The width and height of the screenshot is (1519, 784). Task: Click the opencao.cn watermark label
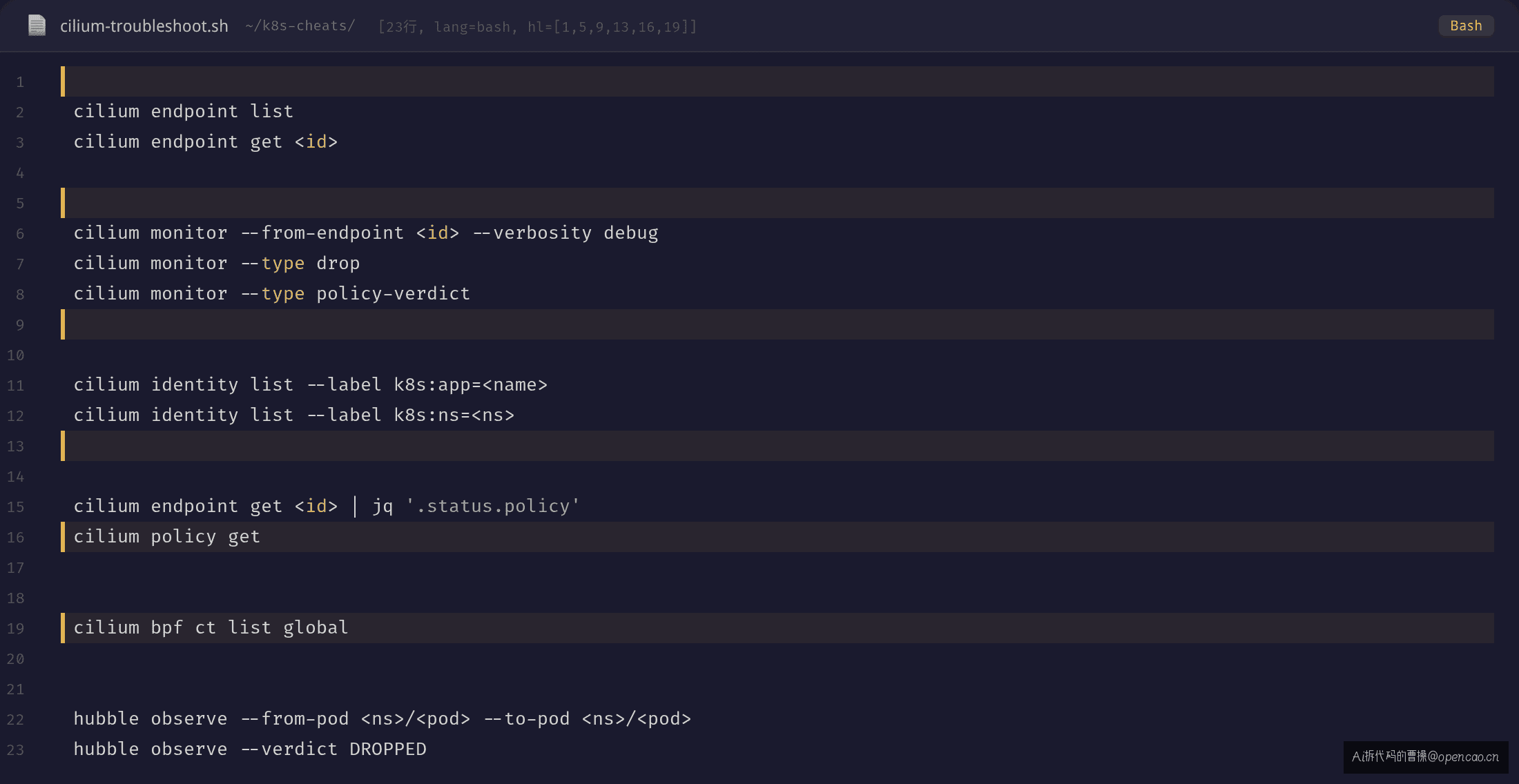[1425, 756]
